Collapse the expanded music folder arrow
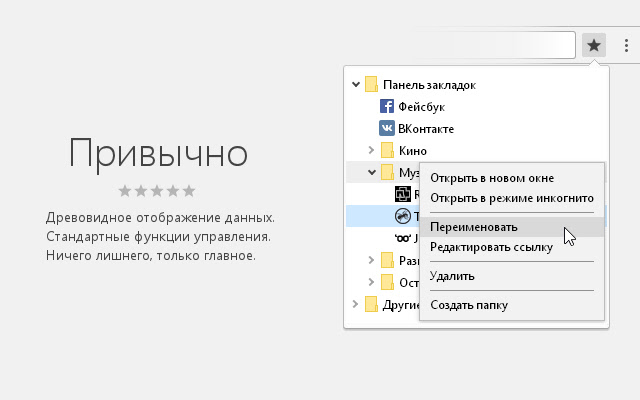Screen dimensions: 640x400 [371, 172]
